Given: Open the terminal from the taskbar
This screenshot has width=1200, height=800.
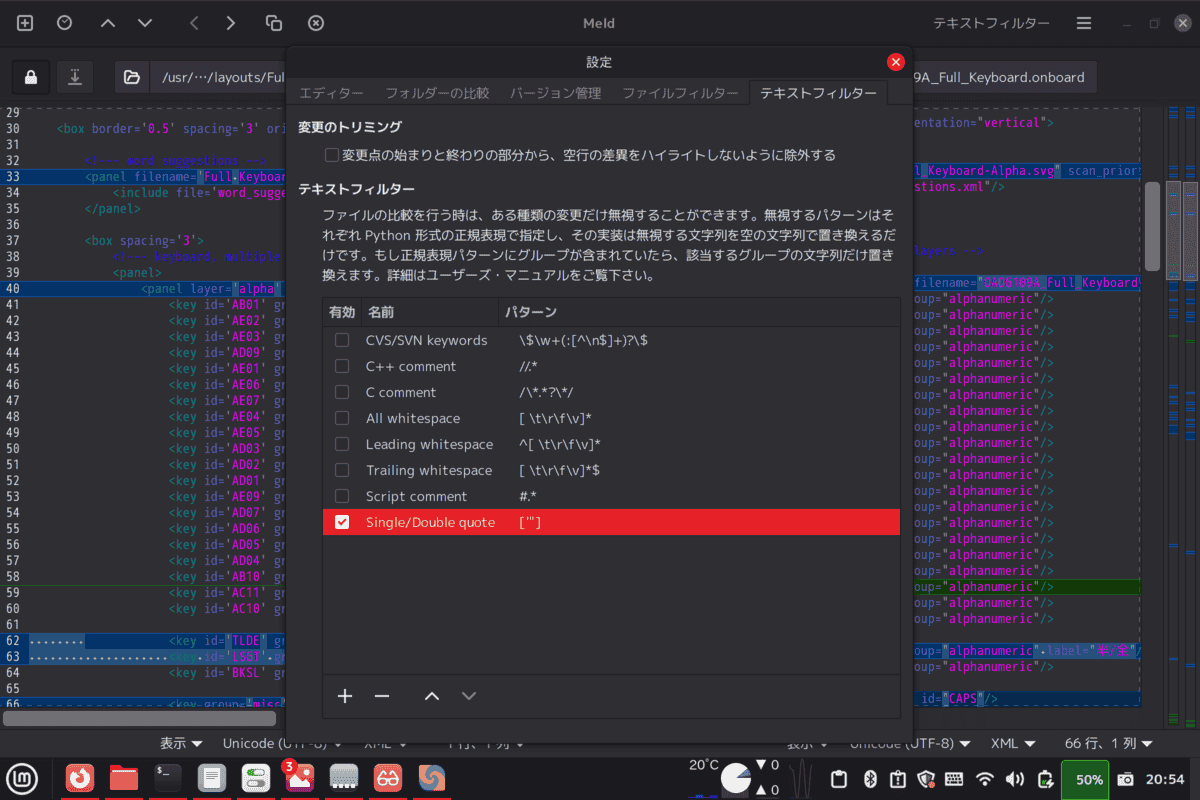Looking at the screenshot, I should (x=168, y=777).
